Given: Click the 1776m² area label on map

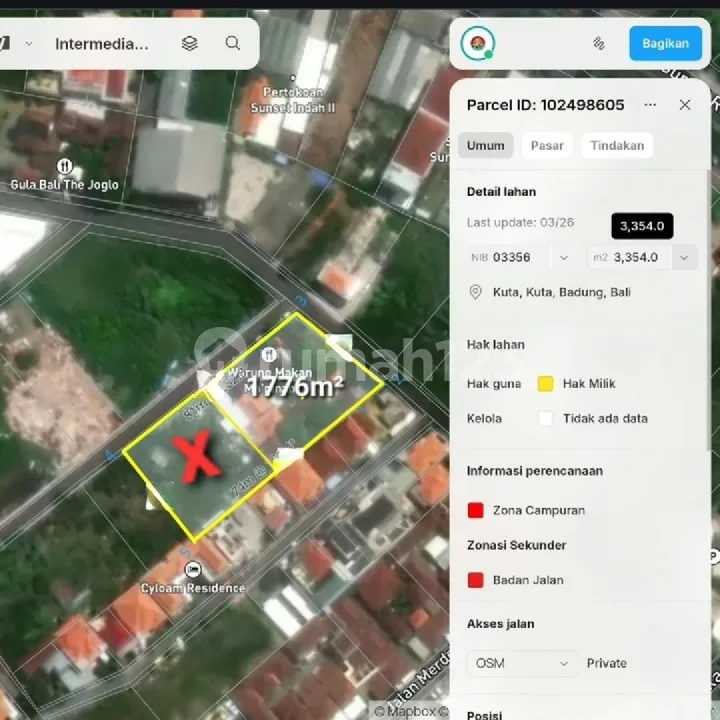Looking at the screenshot, I should [x=296, y=387].
